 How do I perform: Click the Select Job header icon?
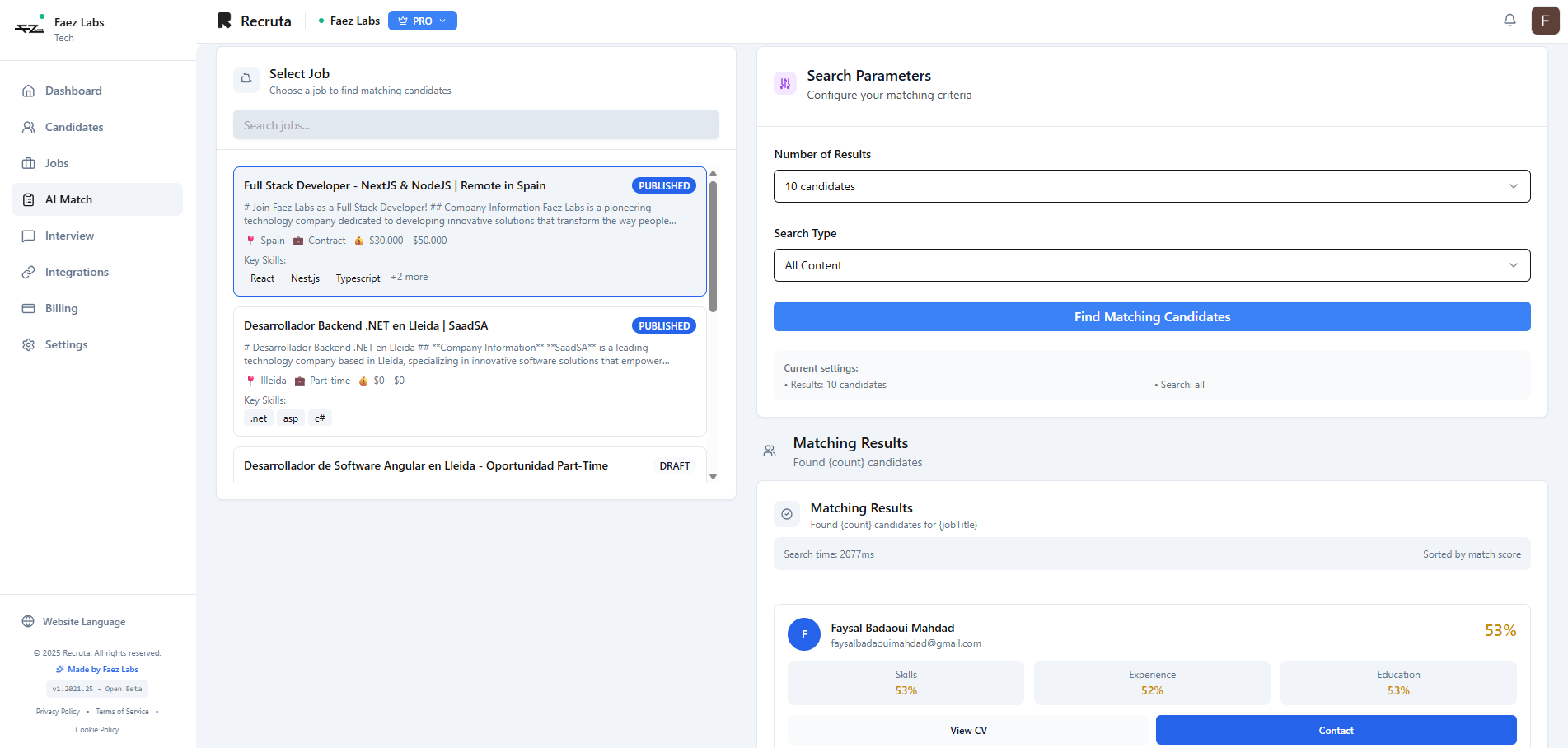coord(246,79)
